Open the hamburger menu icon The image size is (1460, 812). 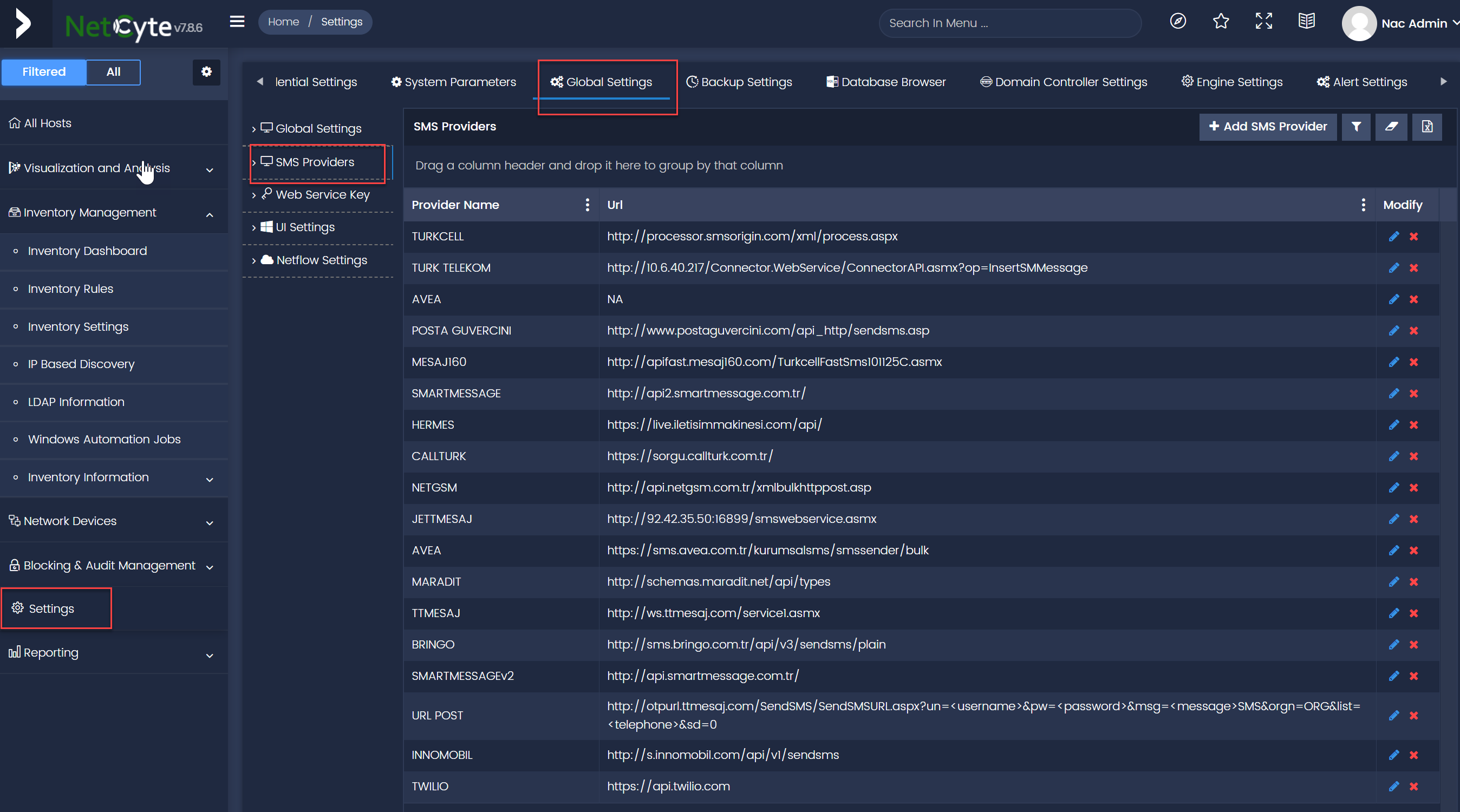coord(237,22)
